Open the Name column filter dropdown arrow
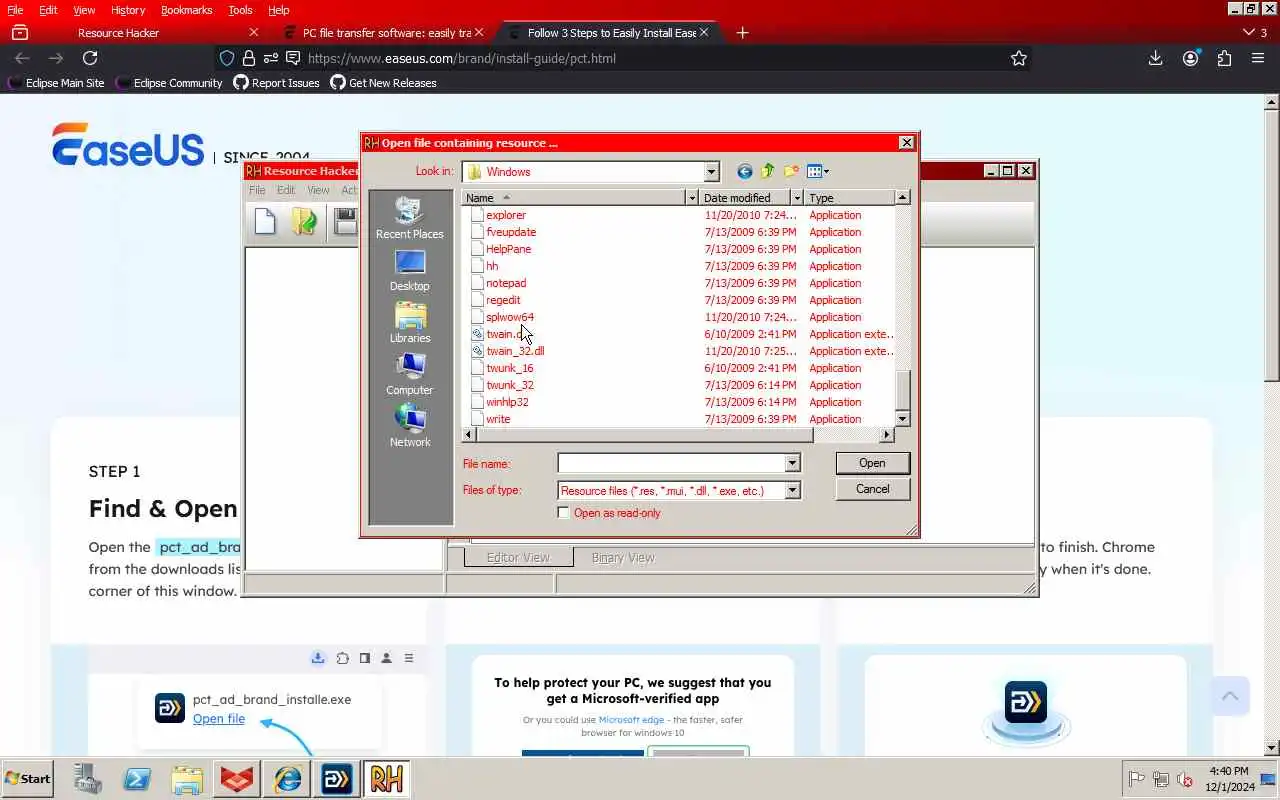The height and width of the screenshot is (800, 1280). pyautogui.click(x=692, y=198)
